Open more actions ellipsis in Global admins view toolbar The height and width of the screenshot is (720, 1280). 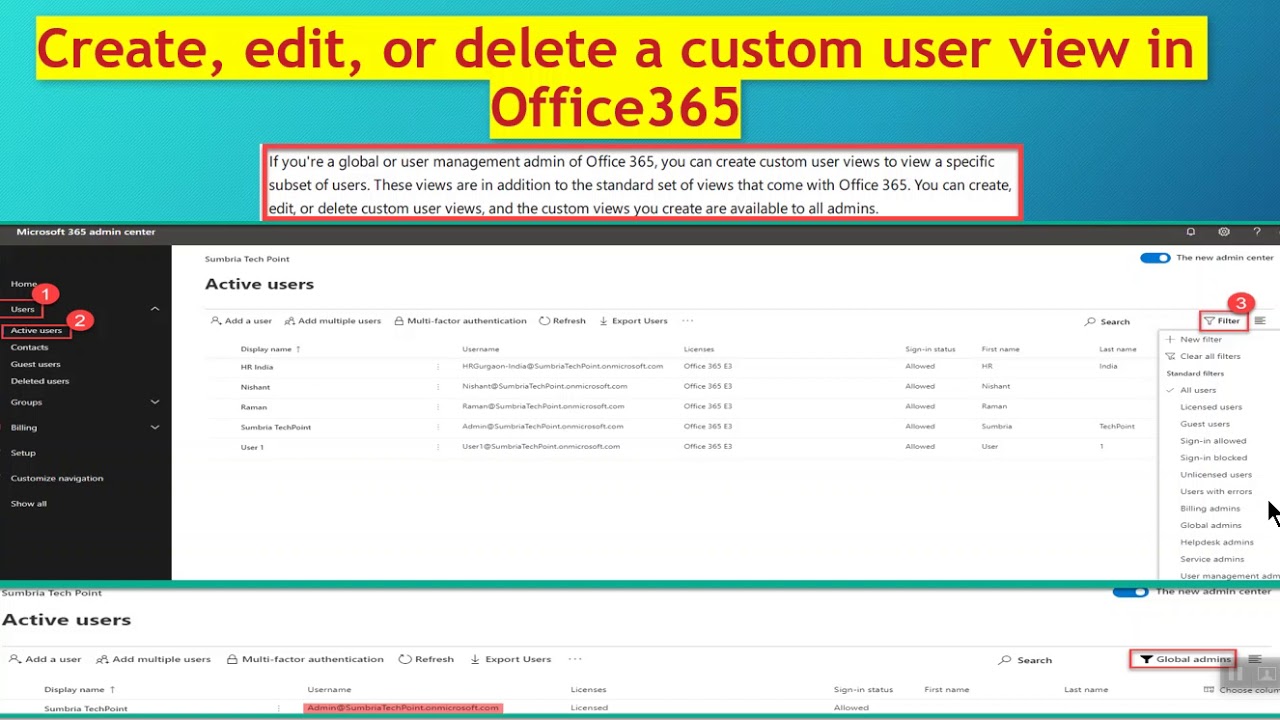[575, 659]
